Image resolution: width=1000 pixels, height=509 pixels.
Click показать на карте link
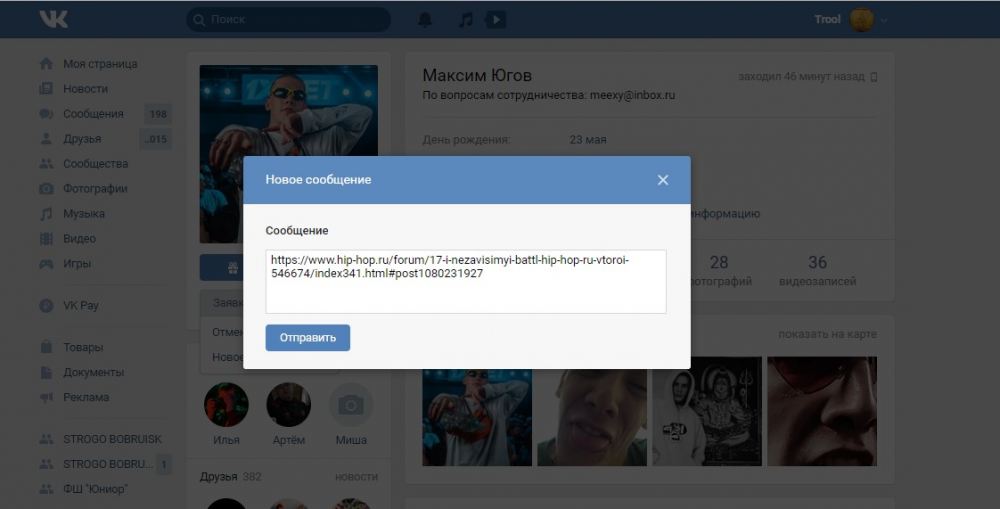(827, 334)
